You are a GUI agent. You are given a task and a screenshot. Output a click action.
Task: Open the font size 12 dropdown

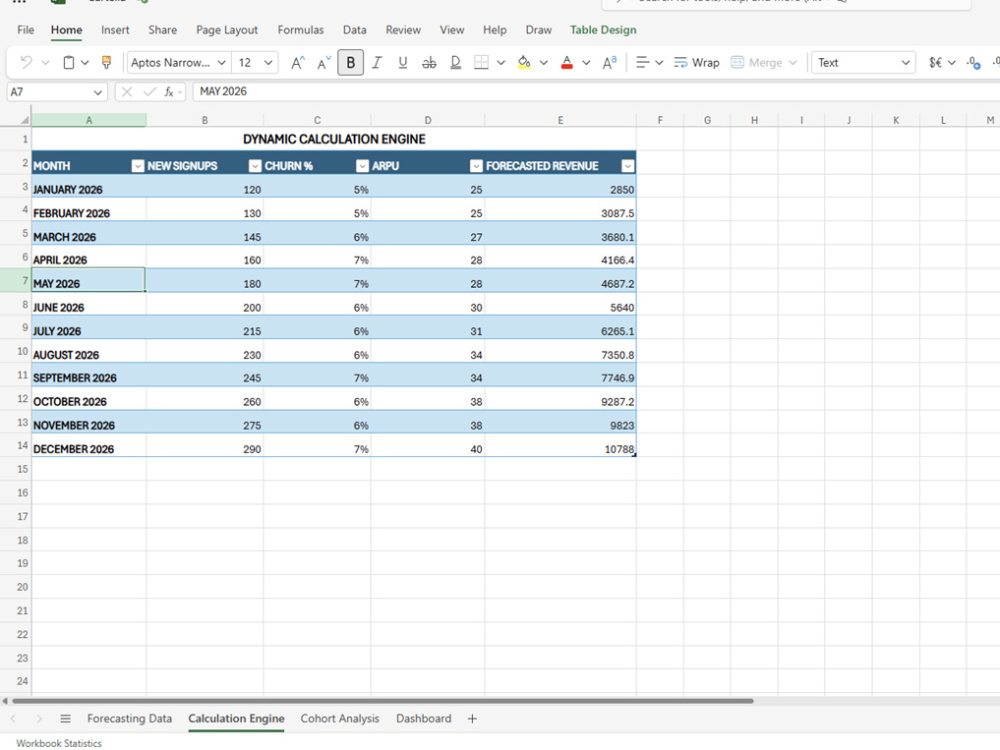point(268,62)
